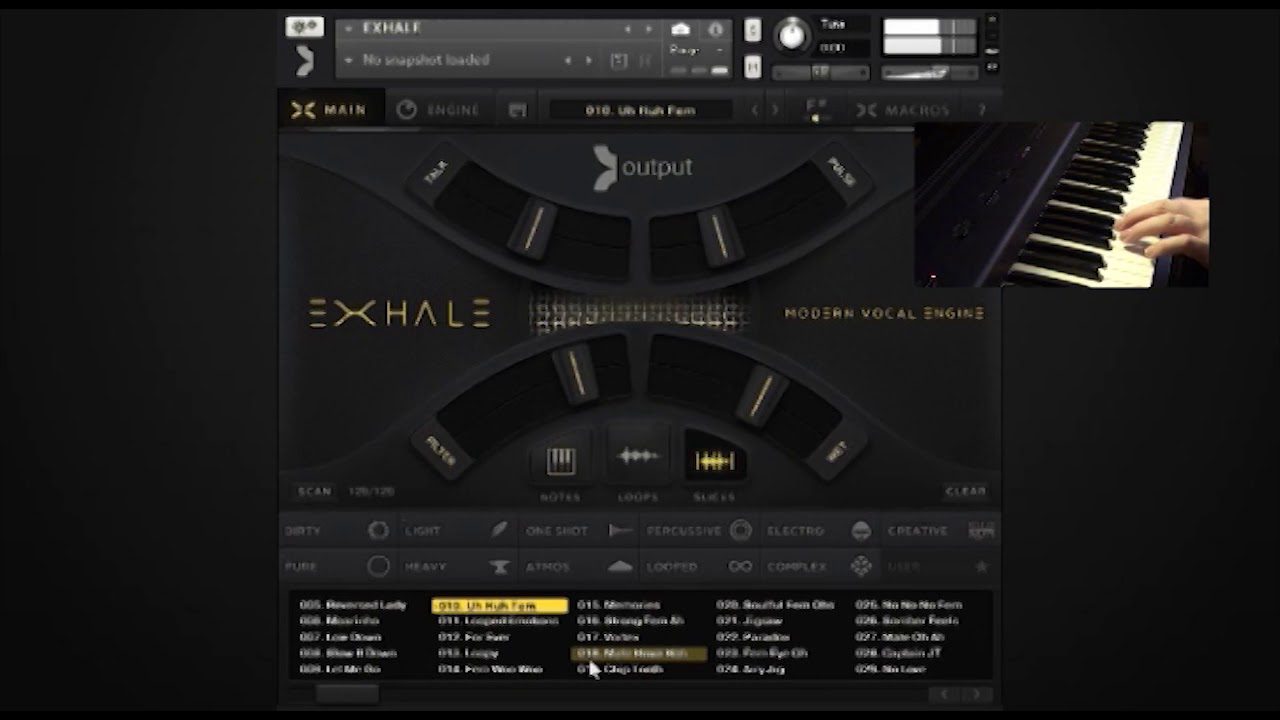The height and width of the screenshot is (720, 1280).
Task: Select preset 029. No Love
Action: [890, 669]
